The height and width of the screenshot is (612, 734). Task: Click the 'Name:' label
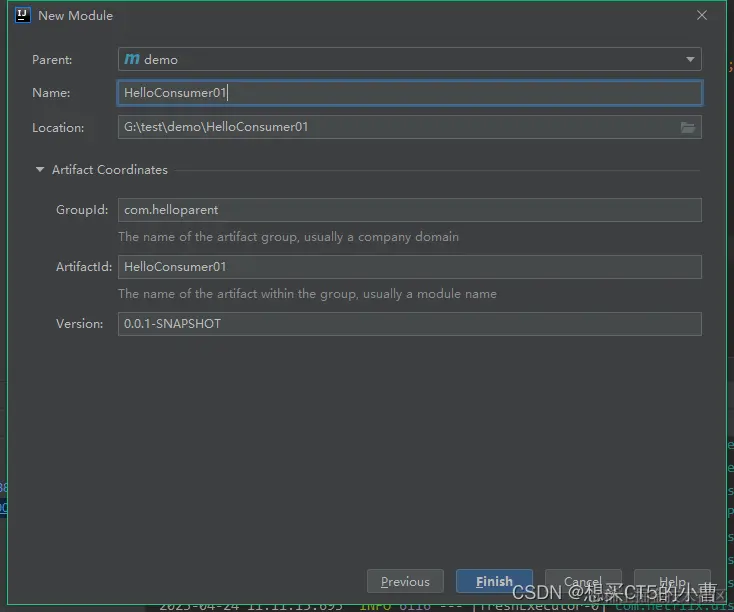coord(51,93)
